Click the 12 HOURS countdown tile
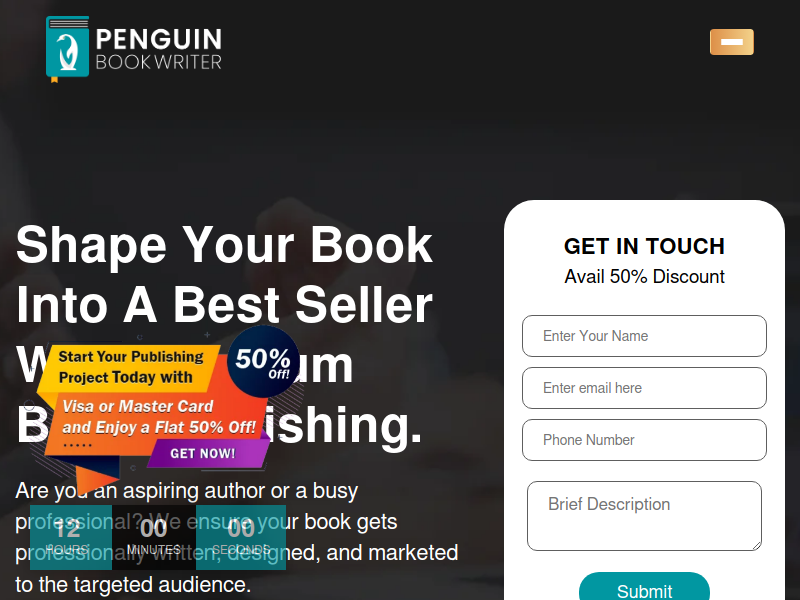800x600 pixels. pos(71,537)
